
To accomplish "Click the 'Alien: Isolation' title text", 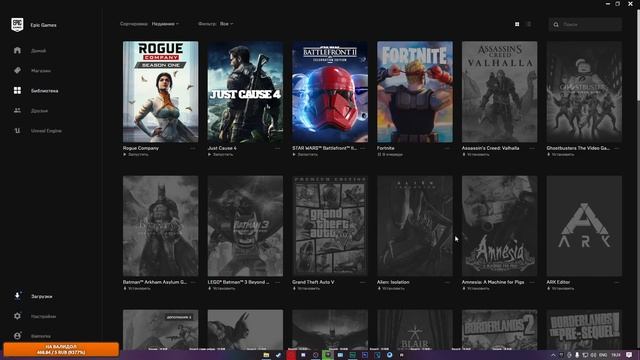I will click(x=393, y=282).
